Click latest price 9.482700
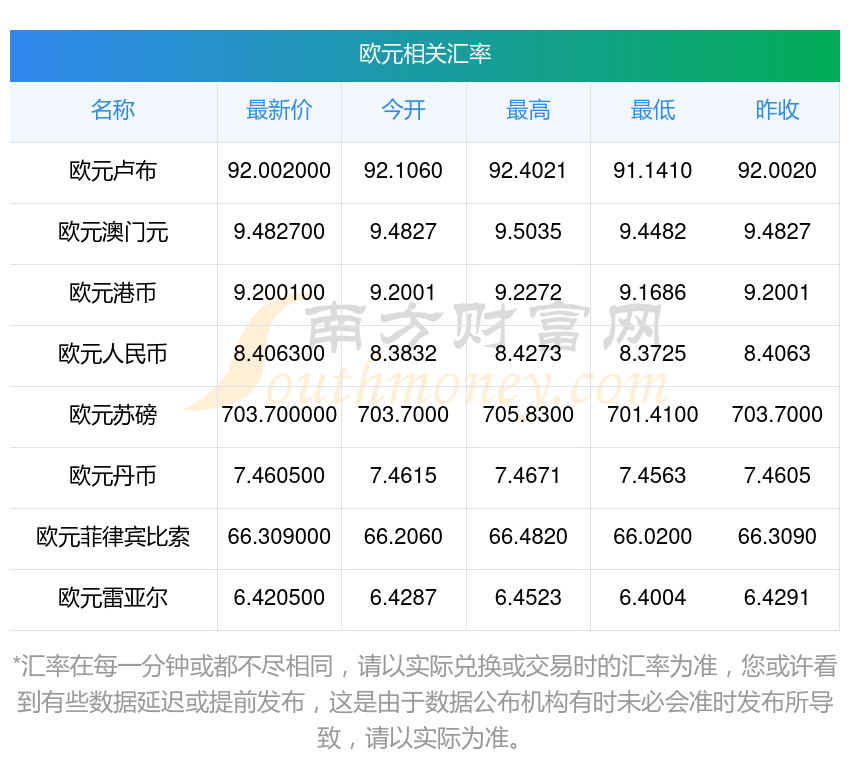This screenshot has height=769, width=850. (x=279, y=232)
